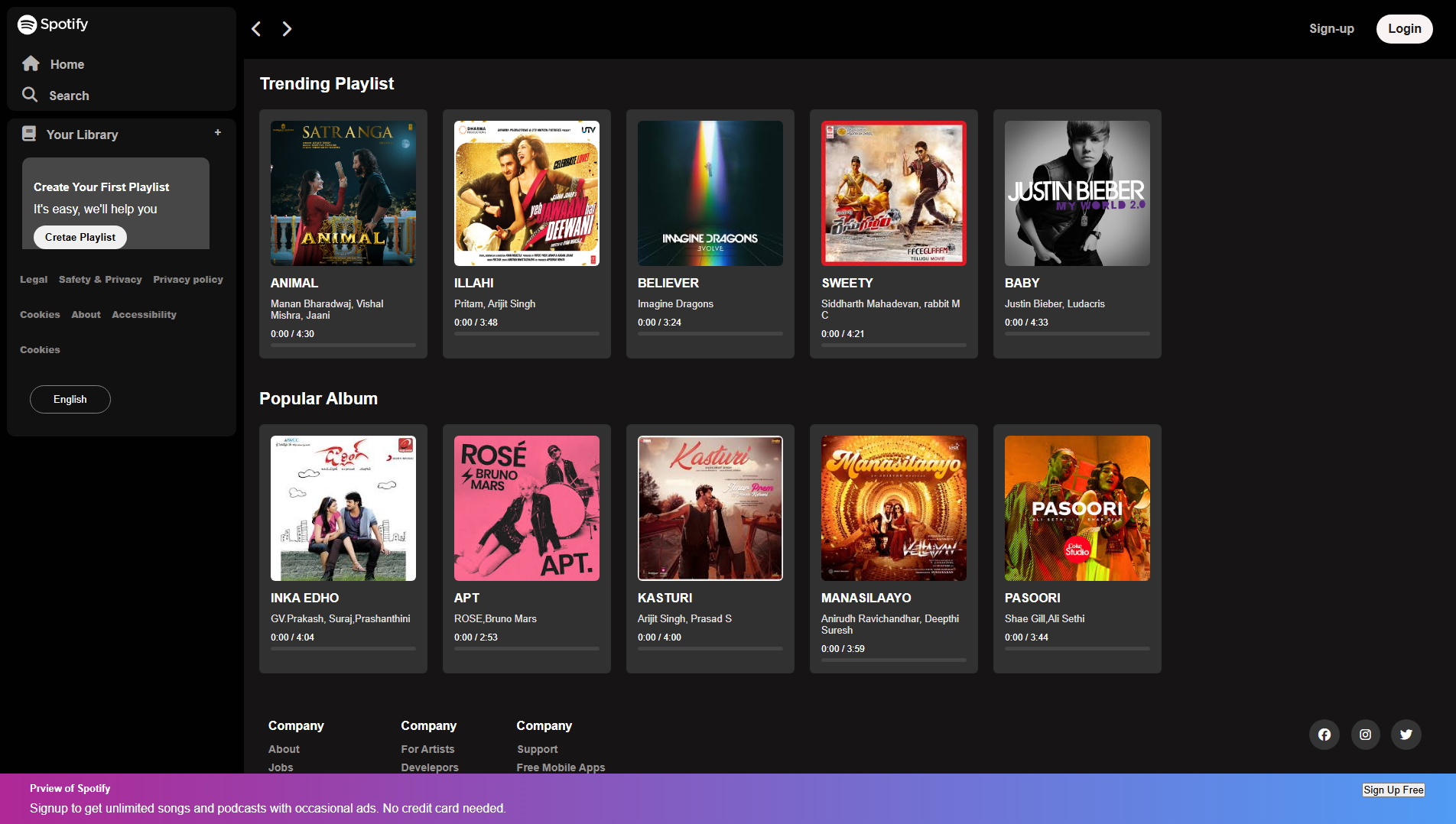
Task: Click the Search magnifier icon
Action: 30,95
